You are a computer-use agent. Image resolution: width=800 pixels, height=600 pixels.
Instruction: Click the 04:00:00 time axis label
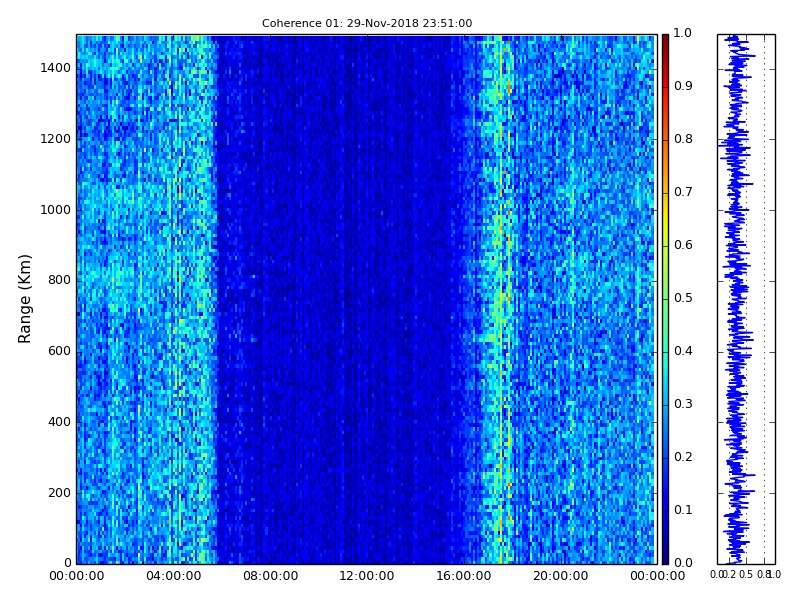click(173, 576)
